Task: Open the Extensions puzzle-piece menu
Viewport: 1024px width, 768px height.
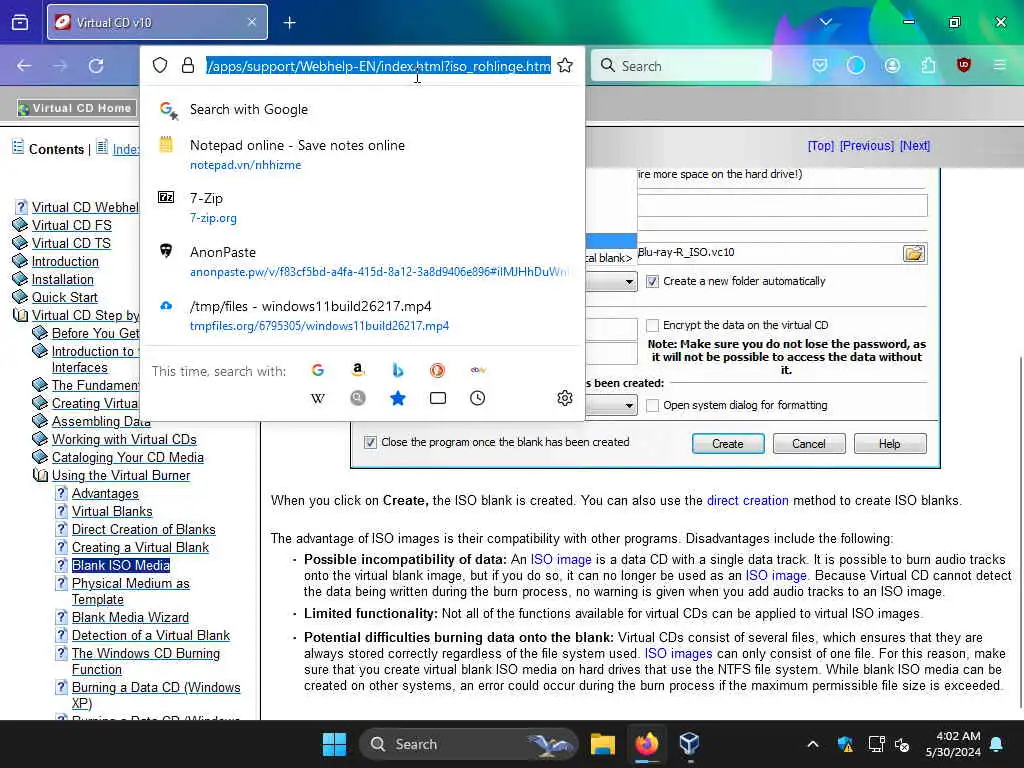Action: tap(928, 65)
